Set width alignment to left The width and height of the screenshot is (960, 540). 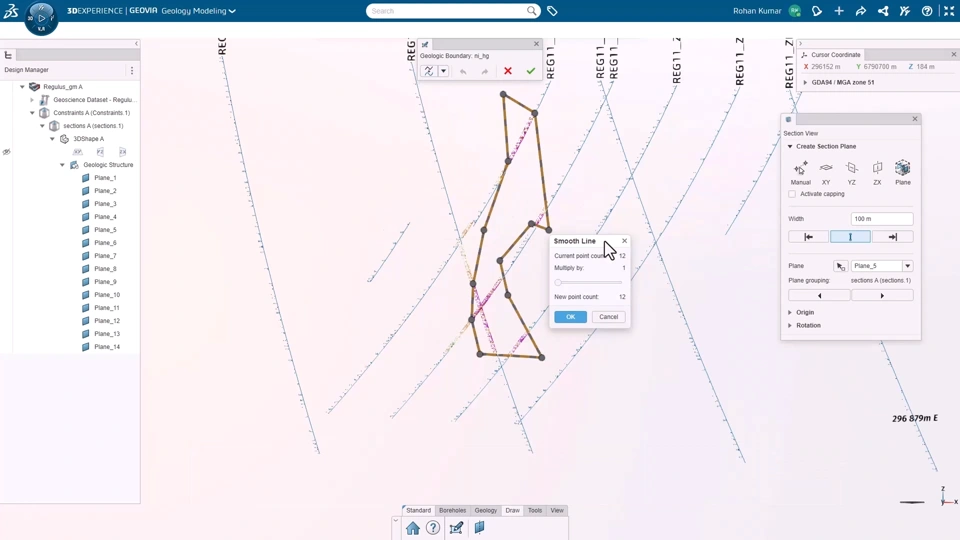coord(808,237)
